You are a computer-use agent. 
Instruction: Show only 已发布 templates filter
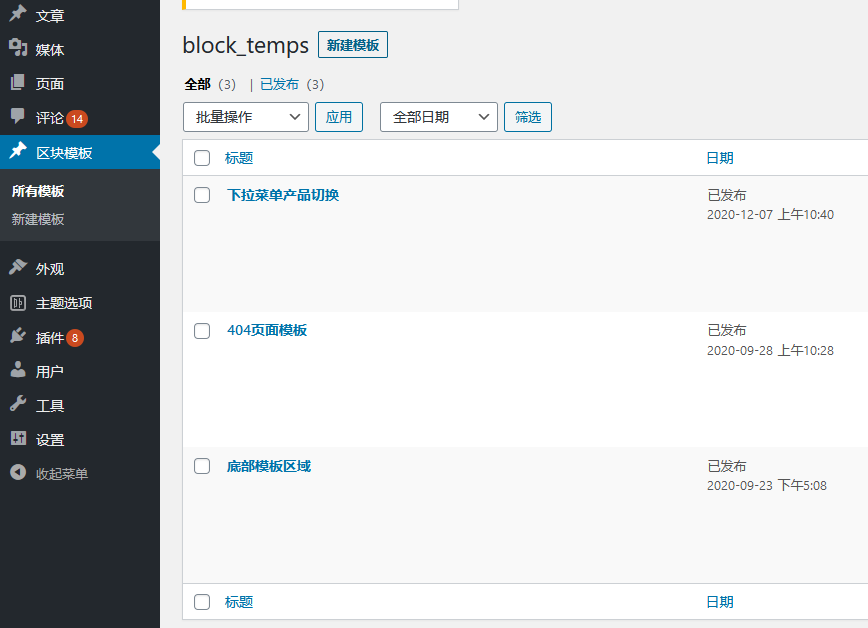279,84
